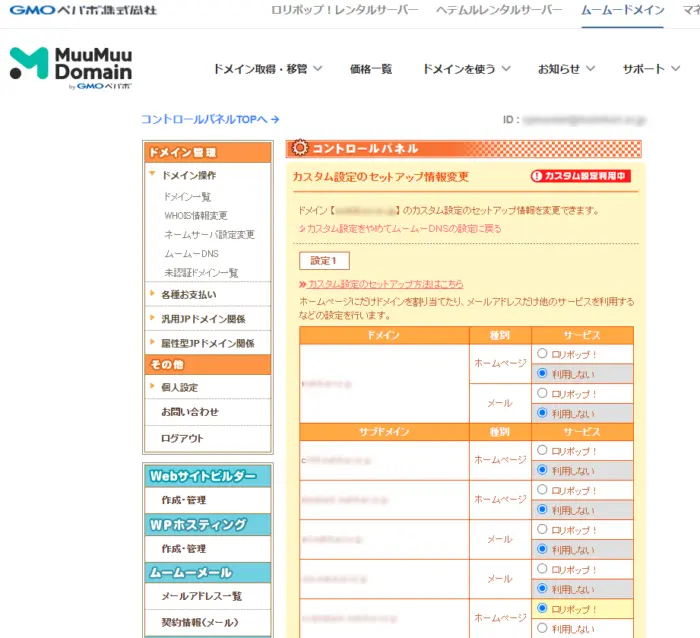Click the コントロールパネル gear header icon
The width and height of the screenshot is (700, 638).
[298, 148]
